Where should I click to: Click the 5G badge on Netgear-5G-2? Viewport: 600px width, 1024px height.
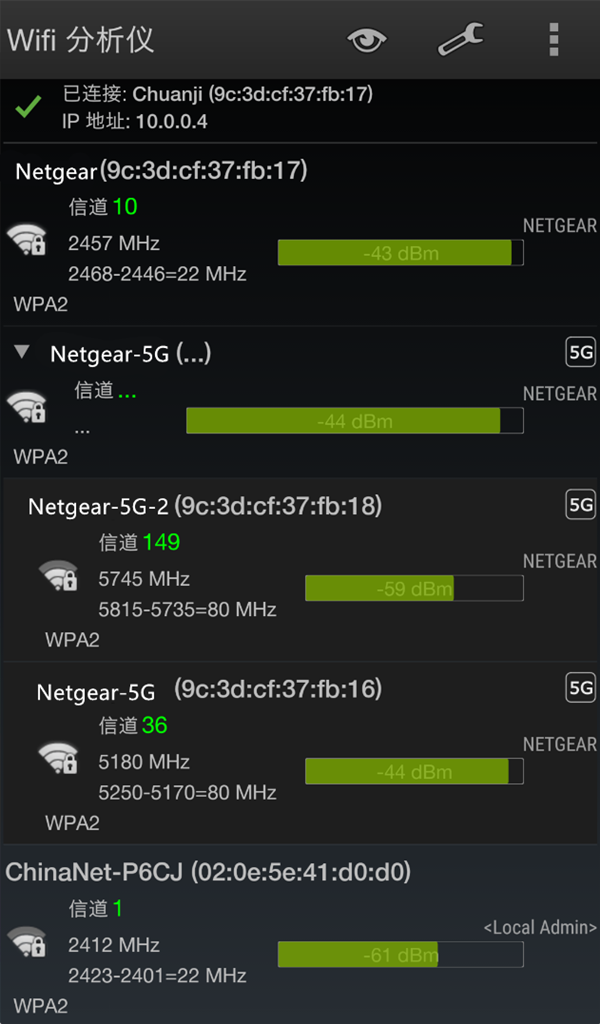[580, 504]
